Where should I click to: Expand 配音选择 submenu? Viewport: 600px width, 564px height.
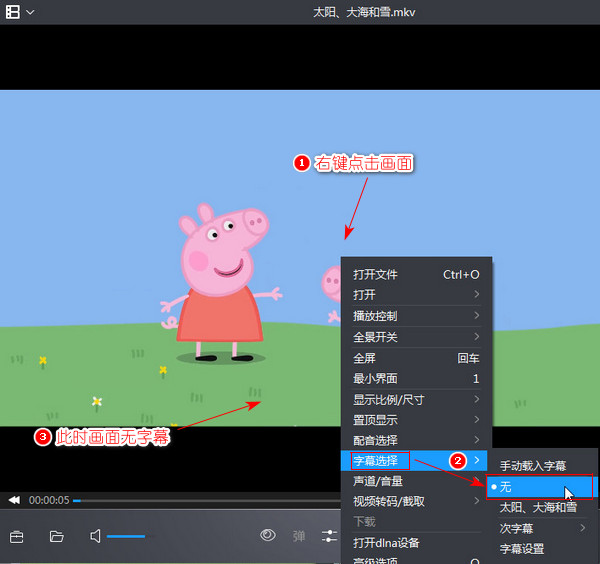click(x=416, y=440)
